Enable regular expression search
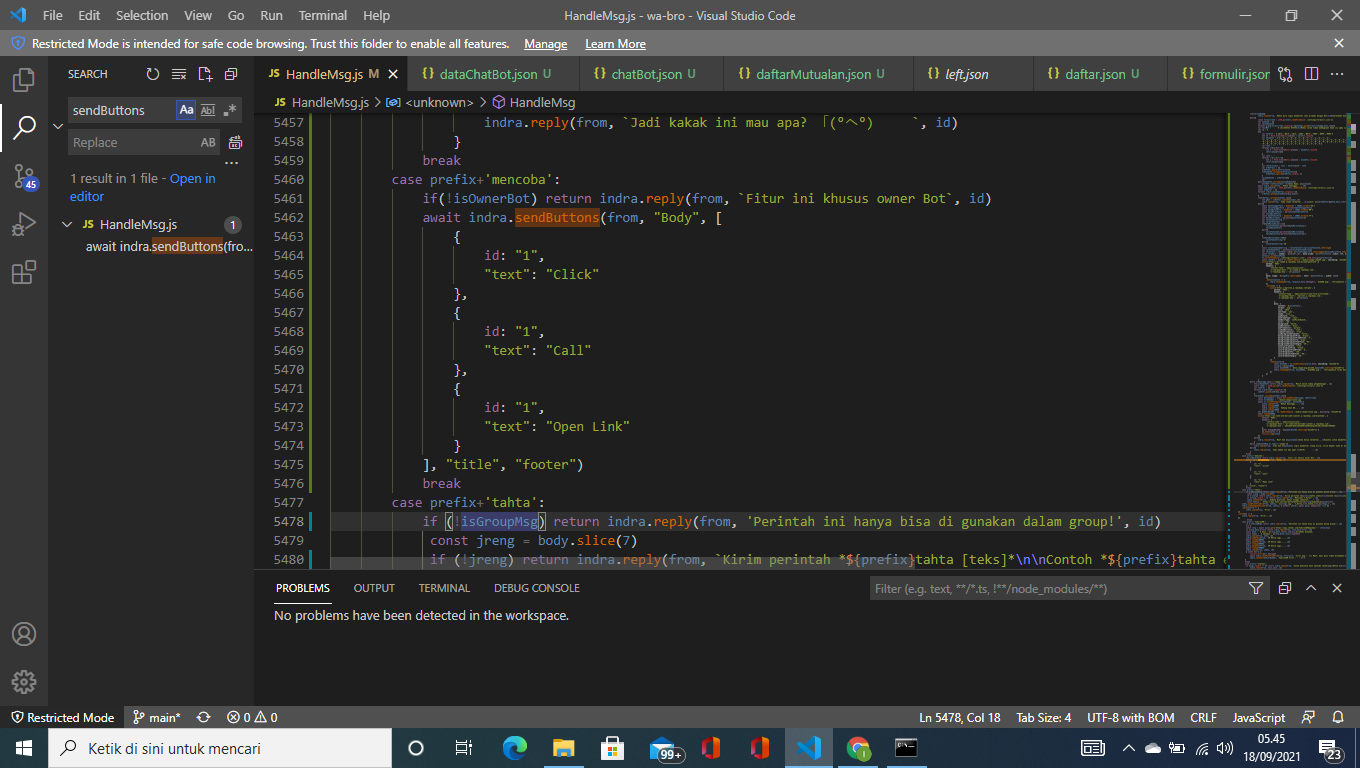Screen dimensions: 1360x768 coord(228,110)
